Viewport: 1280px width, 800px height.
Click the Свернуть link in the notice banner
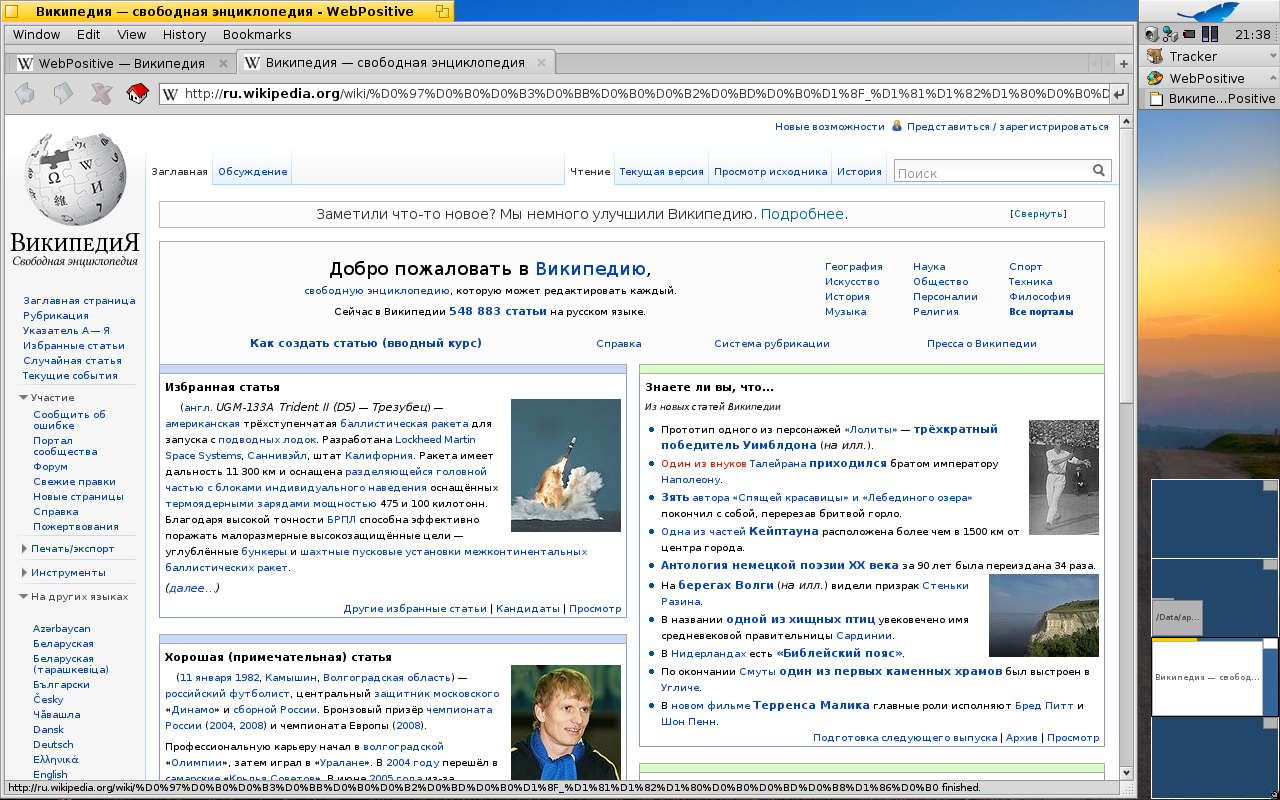pyautogui.click(x=1038, y=214)
